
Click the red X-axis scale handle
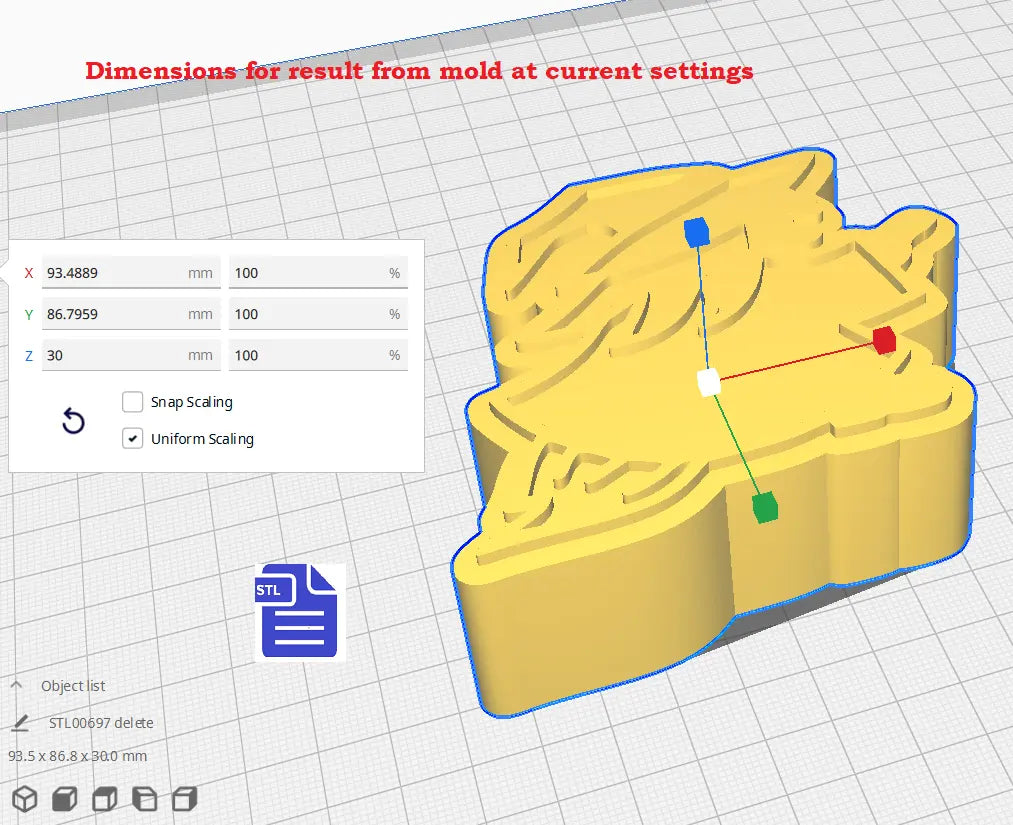(x=883, y=340)
